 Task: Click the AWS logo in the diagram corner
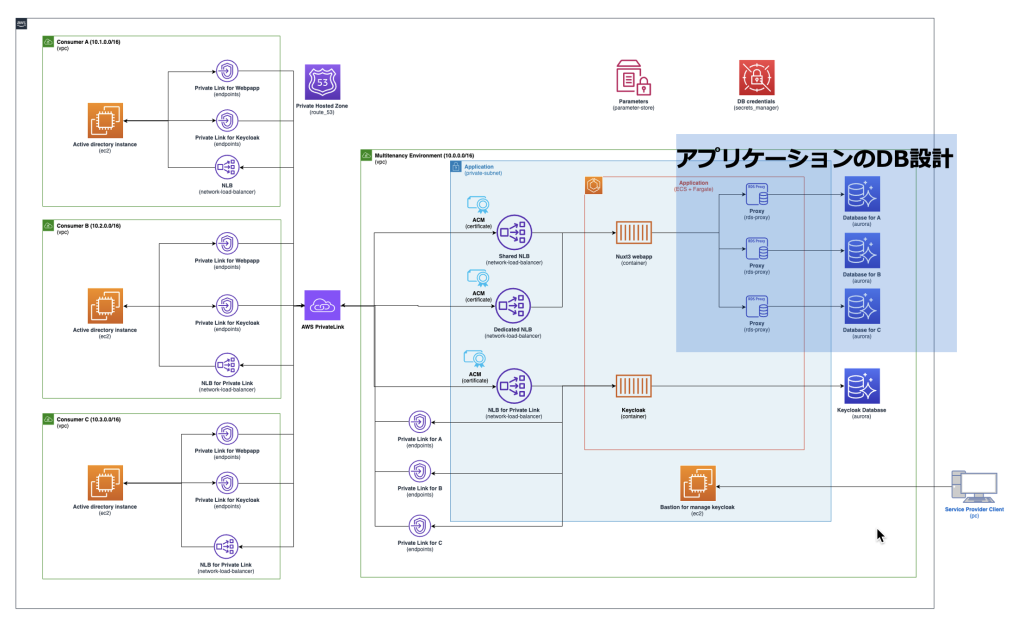(x=22, y=24)
